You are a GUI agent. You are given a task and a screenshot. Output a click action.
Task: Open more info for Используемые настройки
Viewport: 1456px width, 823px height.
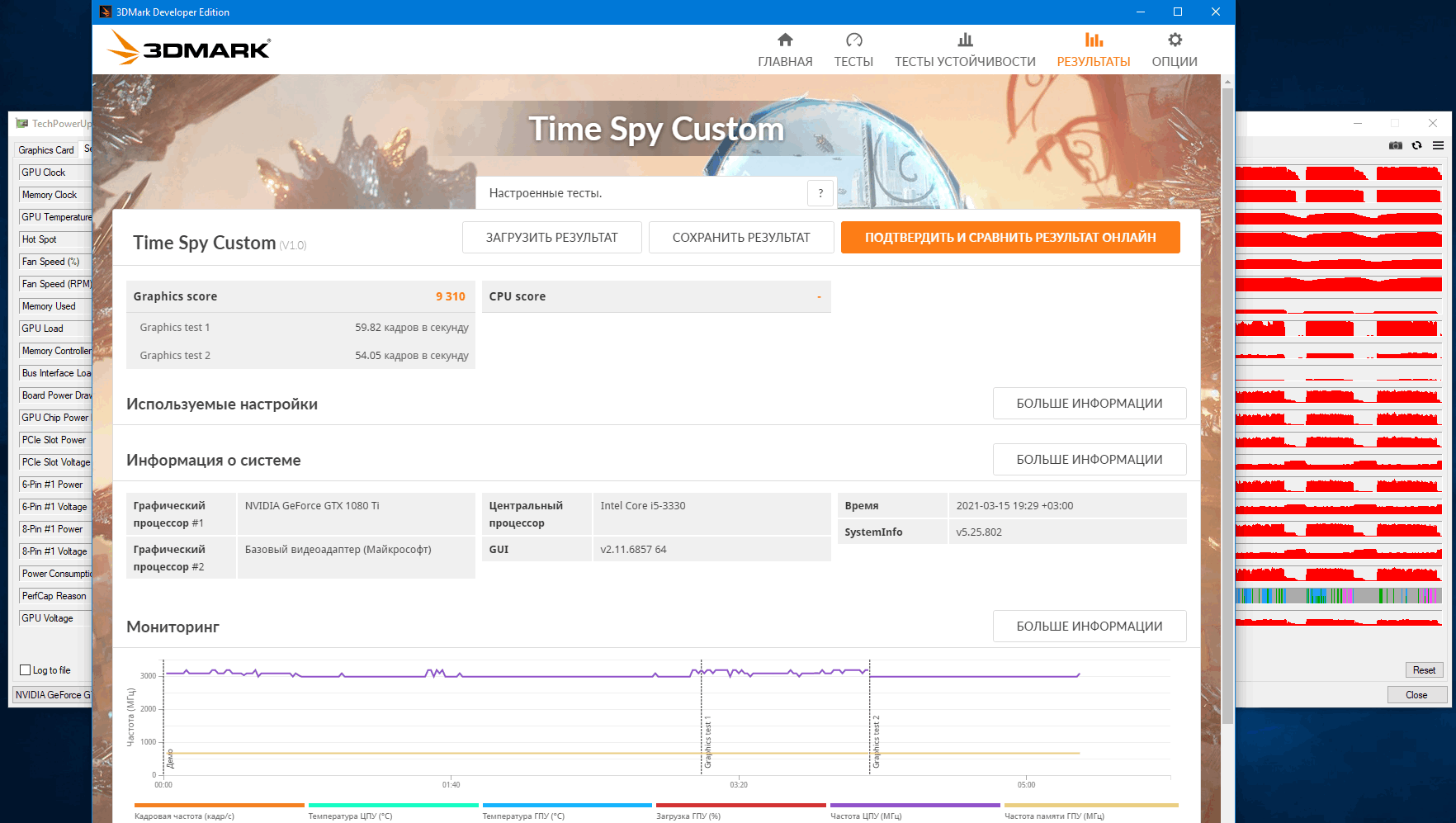(1090, 404)
